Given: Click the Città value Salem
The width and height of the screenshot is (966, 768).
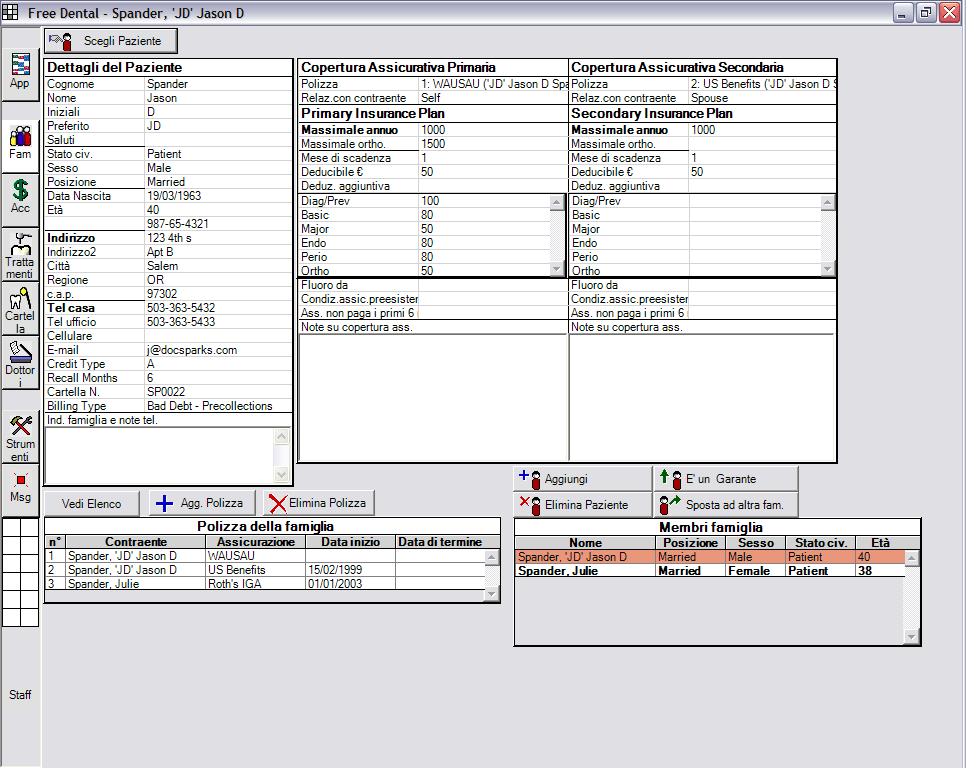Looking at the screenshot, I should tap(163, 266).
